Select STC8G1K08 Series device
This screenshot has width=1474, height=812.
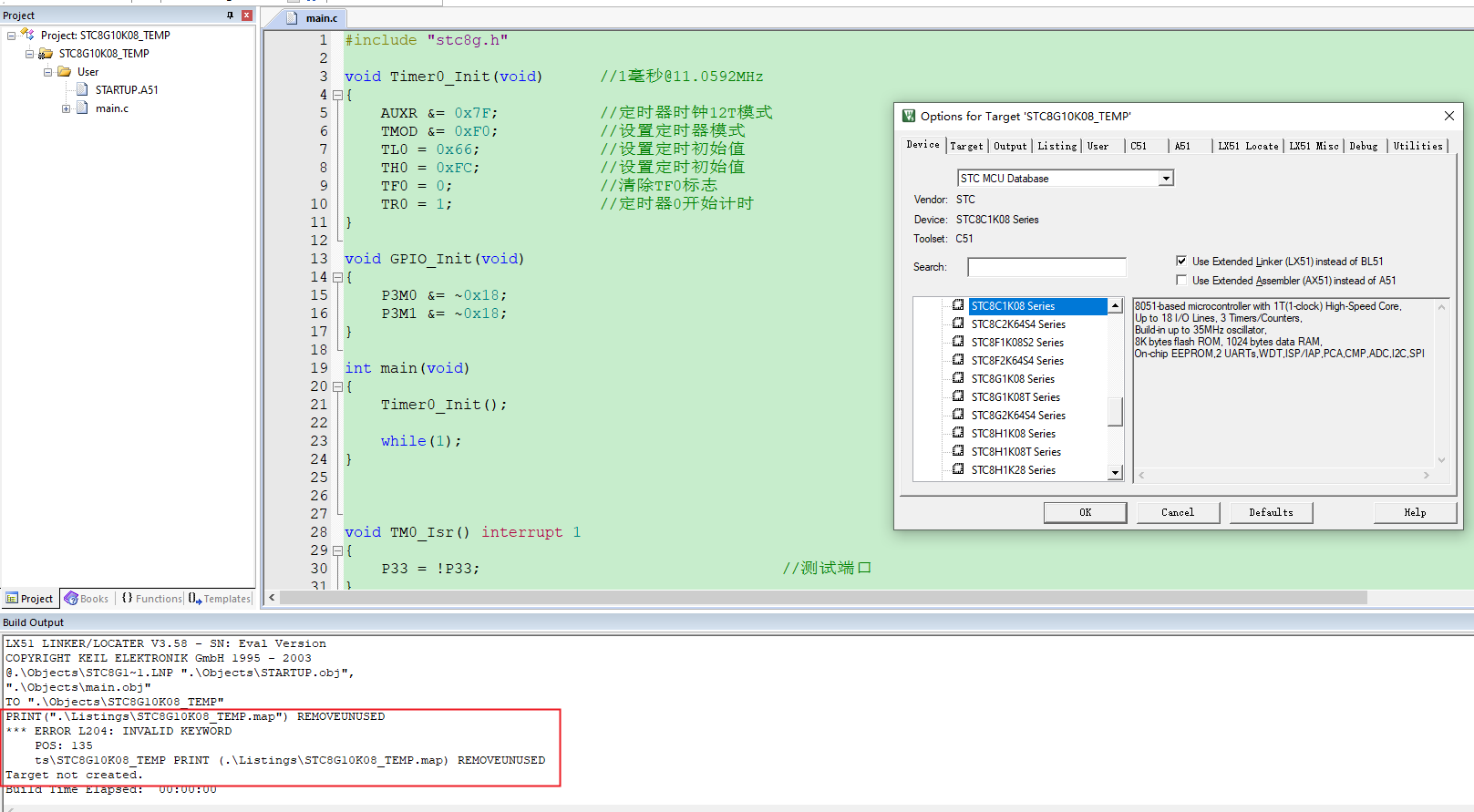pyautogui.click(x=1013, y=379)
